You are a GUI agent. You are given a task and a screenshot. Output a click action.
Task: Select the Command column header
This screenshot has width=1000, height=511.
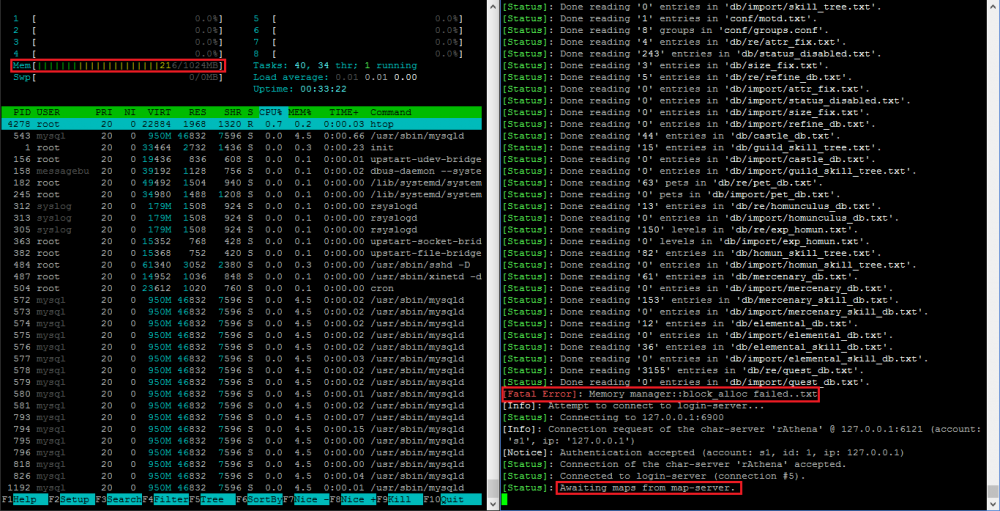coord(390,112)
